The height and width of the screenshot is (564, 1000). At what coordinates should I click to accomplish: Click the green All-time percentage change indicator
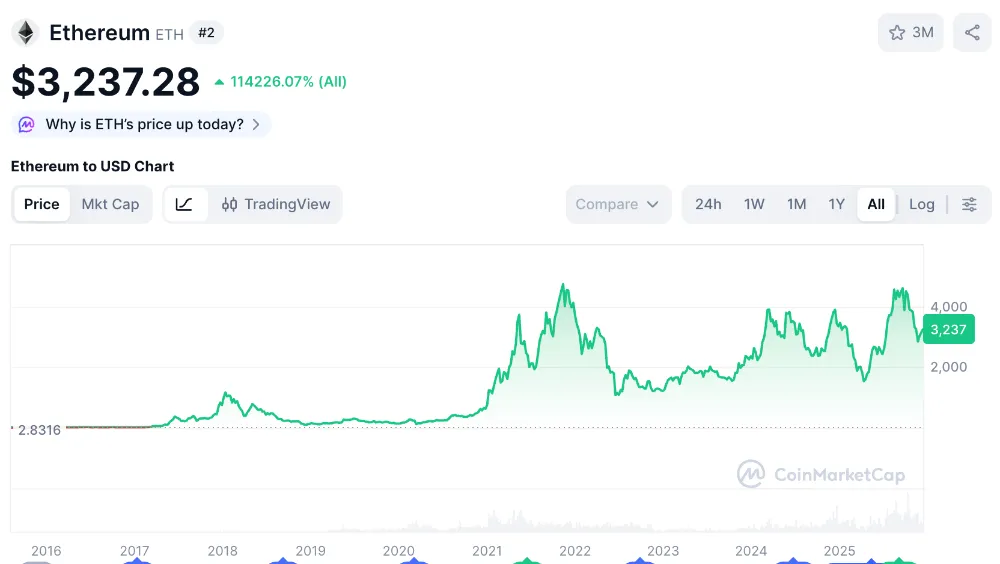click(281, 82)
